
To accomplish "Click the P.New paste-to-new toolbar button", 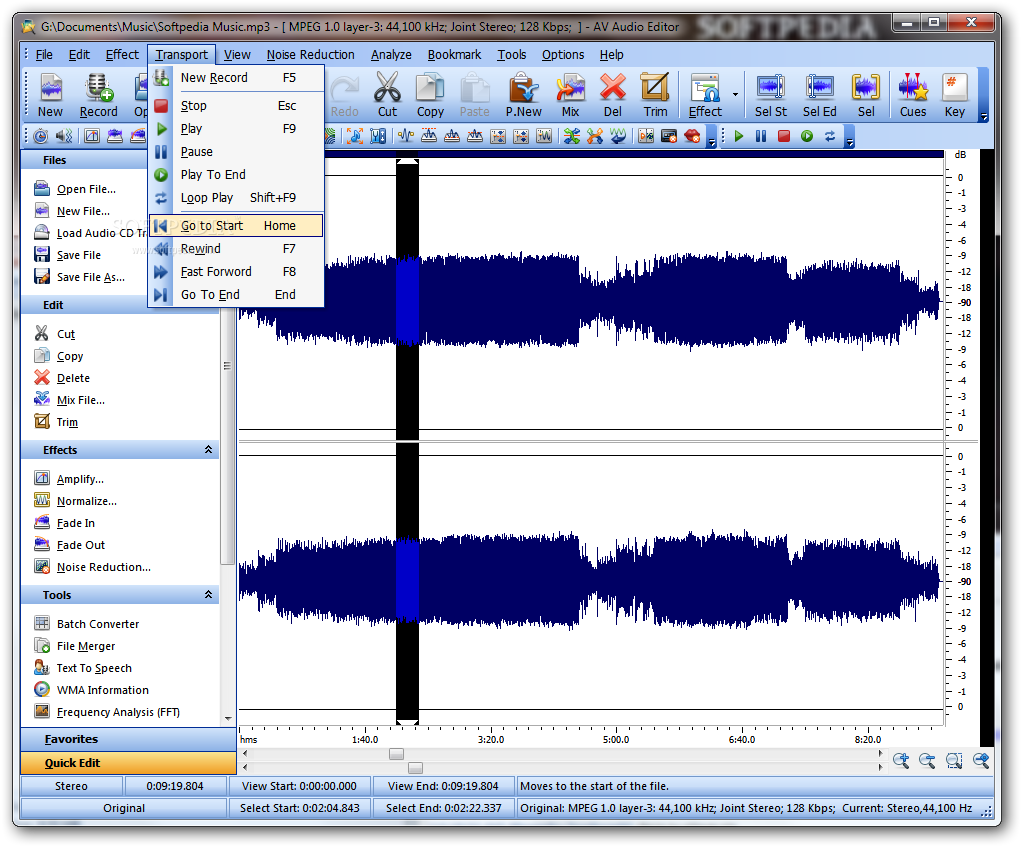I will click(x=523, y=95).
